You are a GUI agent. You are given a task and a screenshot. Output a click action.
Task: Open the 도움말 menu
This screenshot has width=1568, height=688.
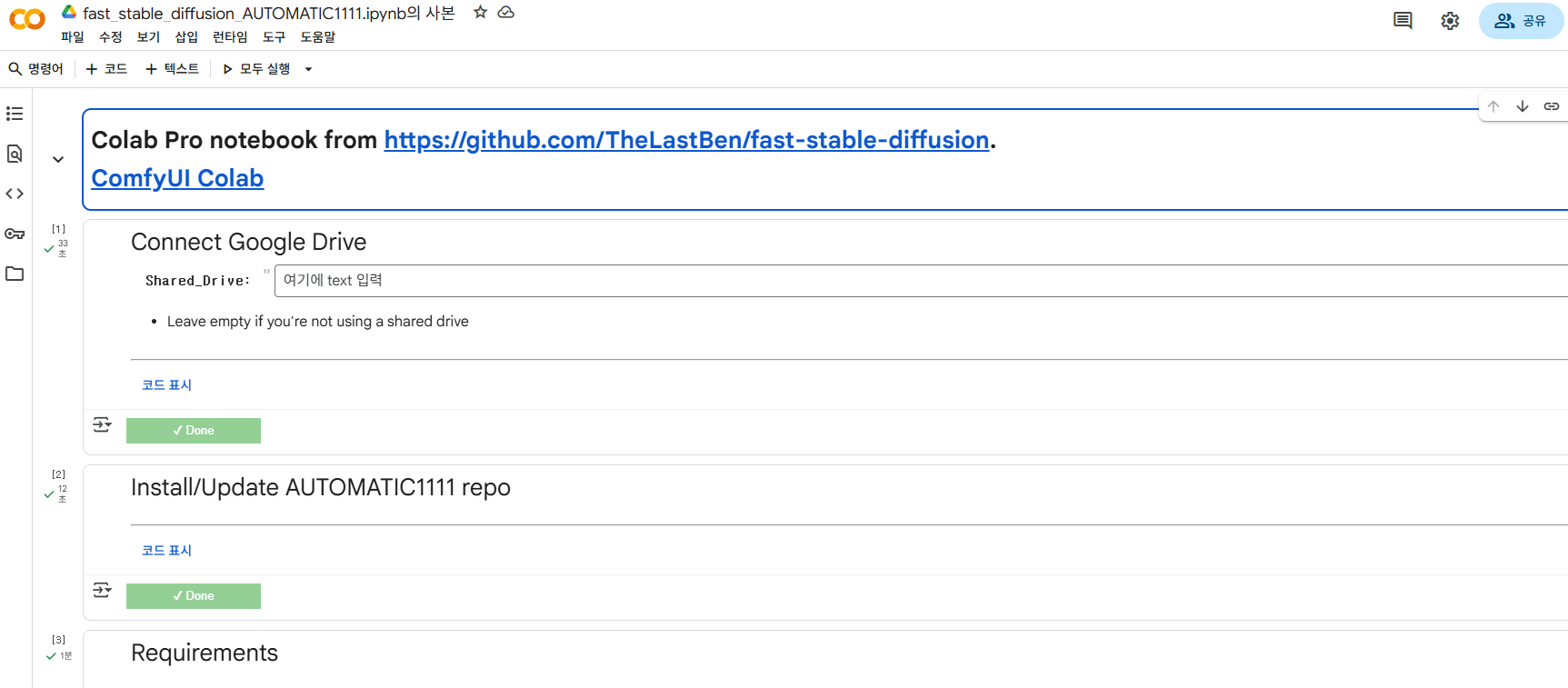coord(318,37)
